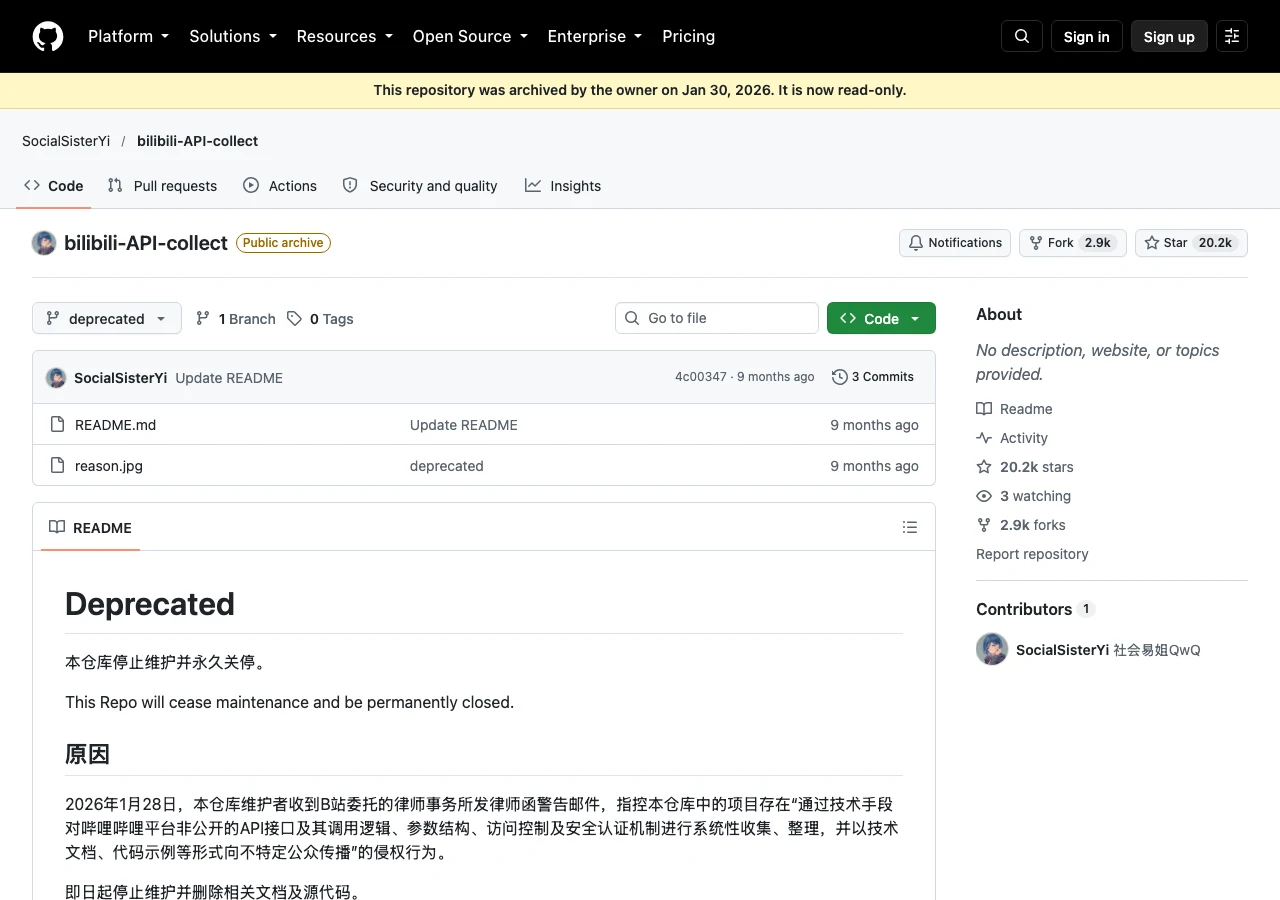Click the Report repository link
Viewport: 1280px width, 900px height.
(x=1032, y=554)
